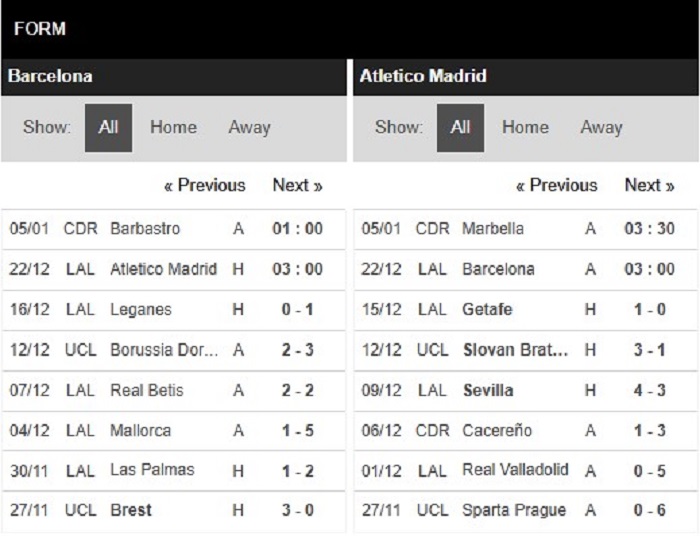Open the Real Valladolid 0-5 match
This screenshot has height=536, width=700.
525,470
